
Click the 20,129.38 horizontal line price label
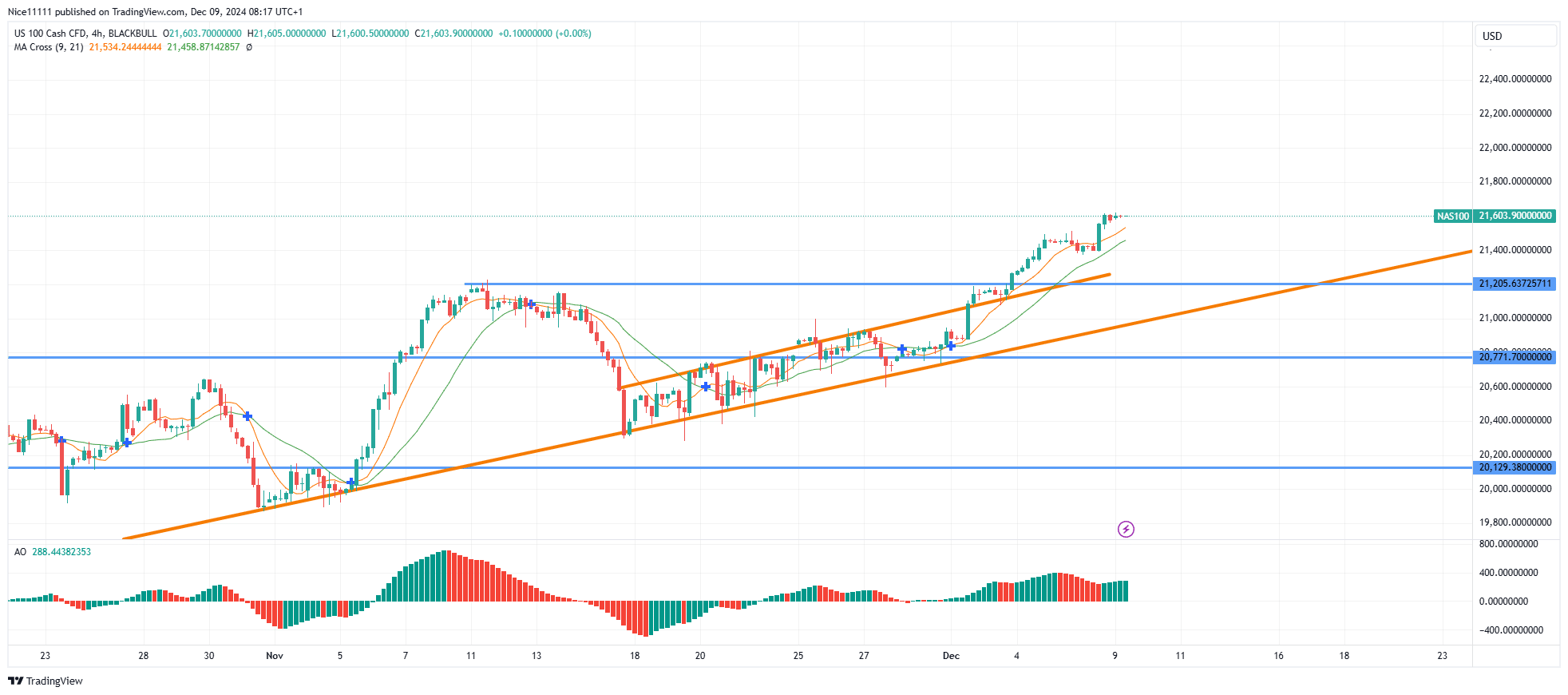(1515, 467)
